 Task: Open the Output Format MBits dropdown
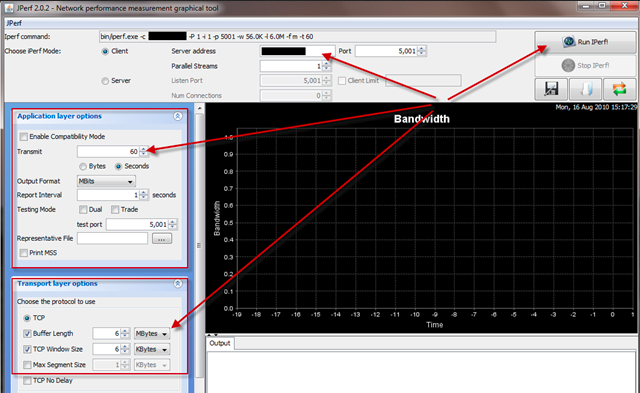point(106,181)
